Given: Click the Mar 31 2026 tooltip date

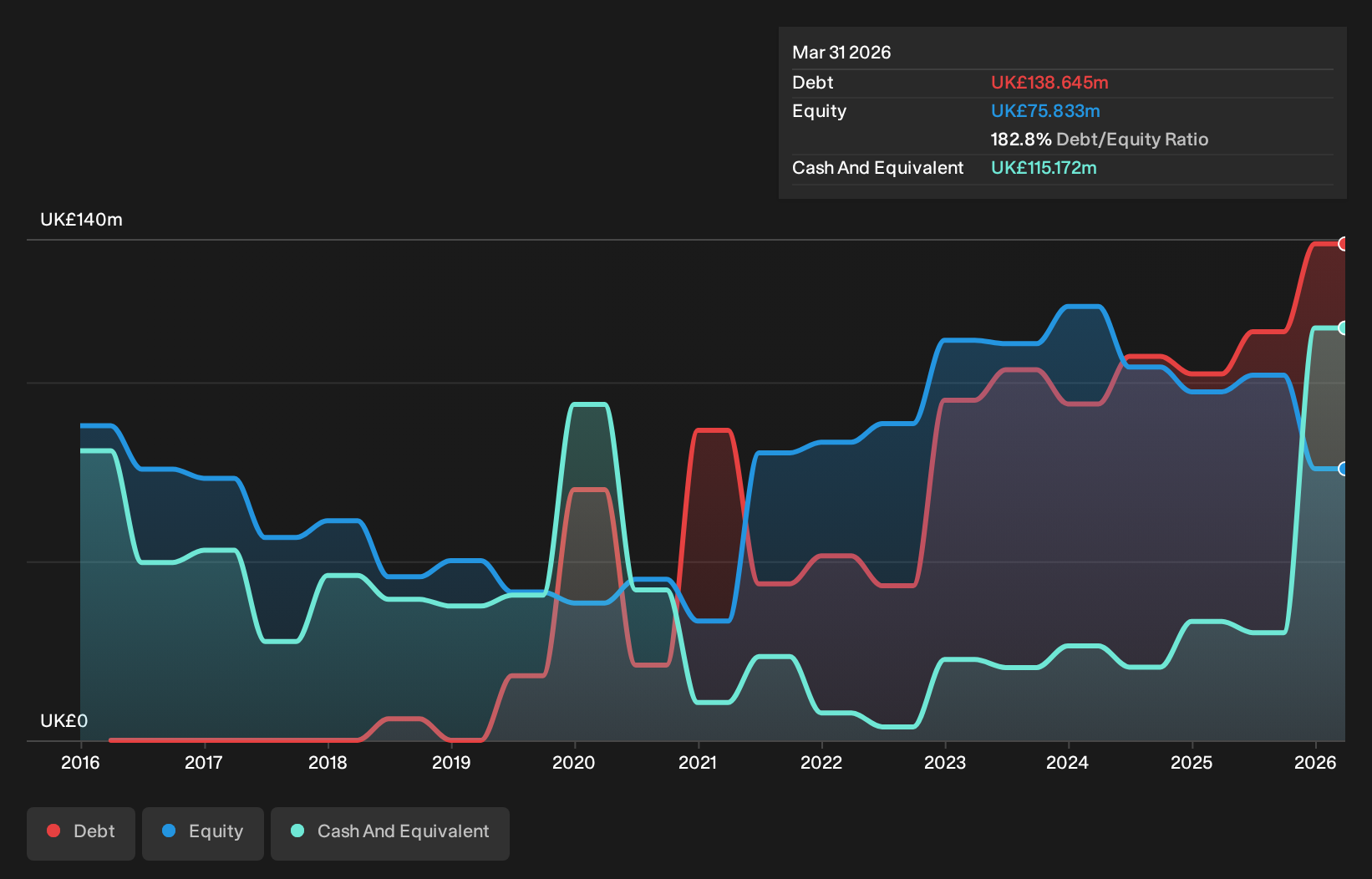Looking at the screenshot, I should point(841,53).
